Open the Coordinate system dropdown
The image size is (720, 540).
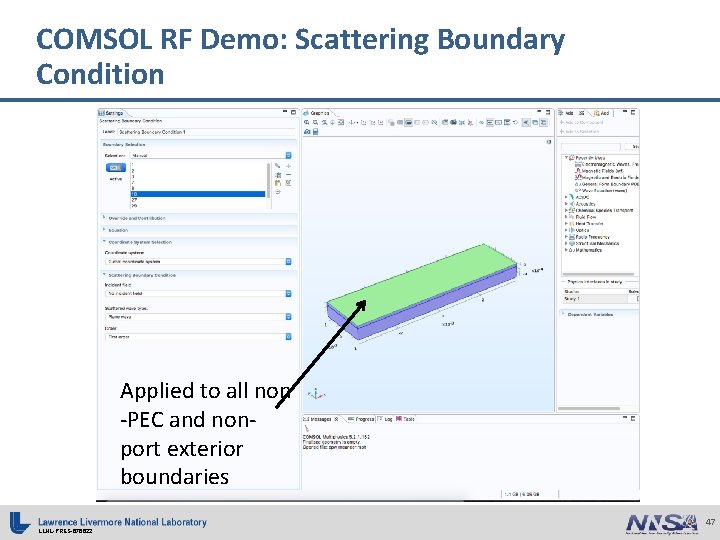(198, 262)
